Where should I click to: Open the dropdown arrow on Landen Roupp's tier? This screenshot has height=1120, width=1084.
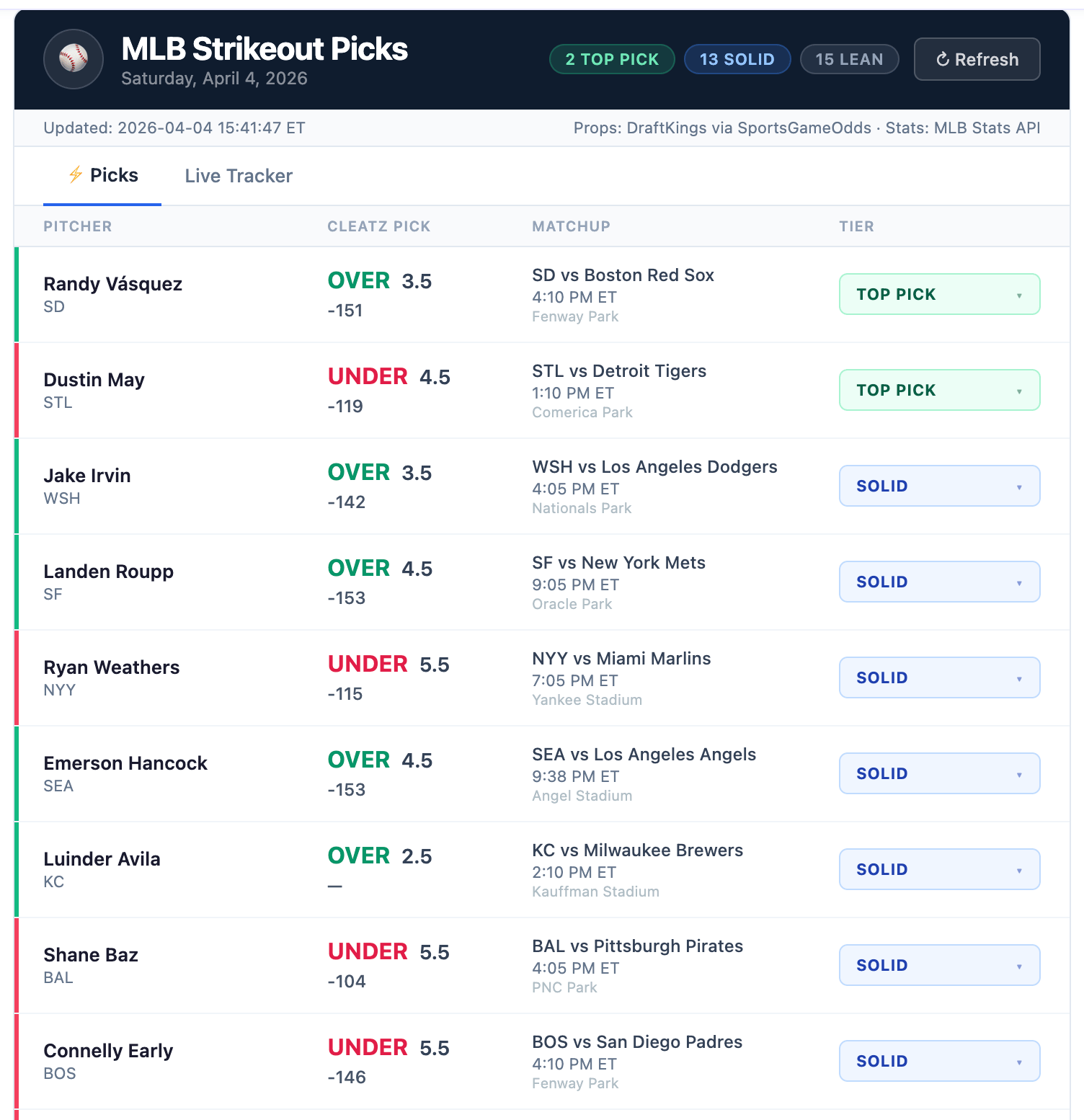click(x=1019, y=583)
